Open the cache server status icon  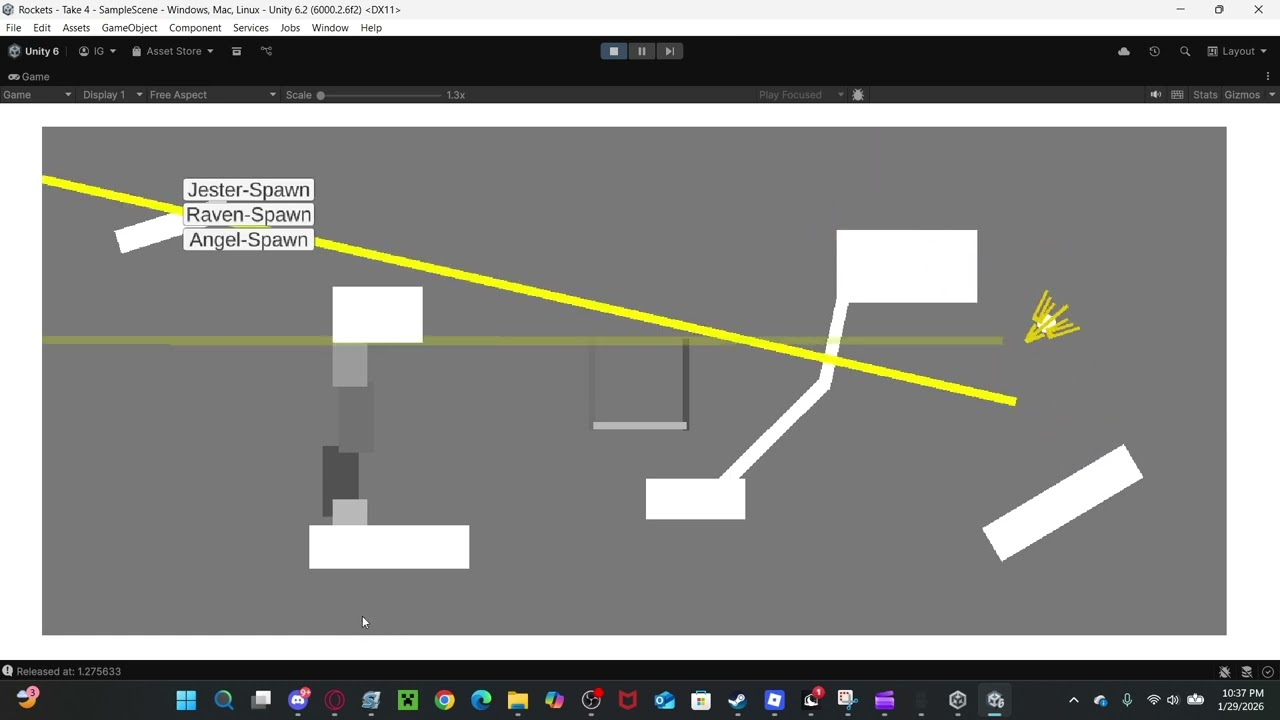coord(1246,672)
